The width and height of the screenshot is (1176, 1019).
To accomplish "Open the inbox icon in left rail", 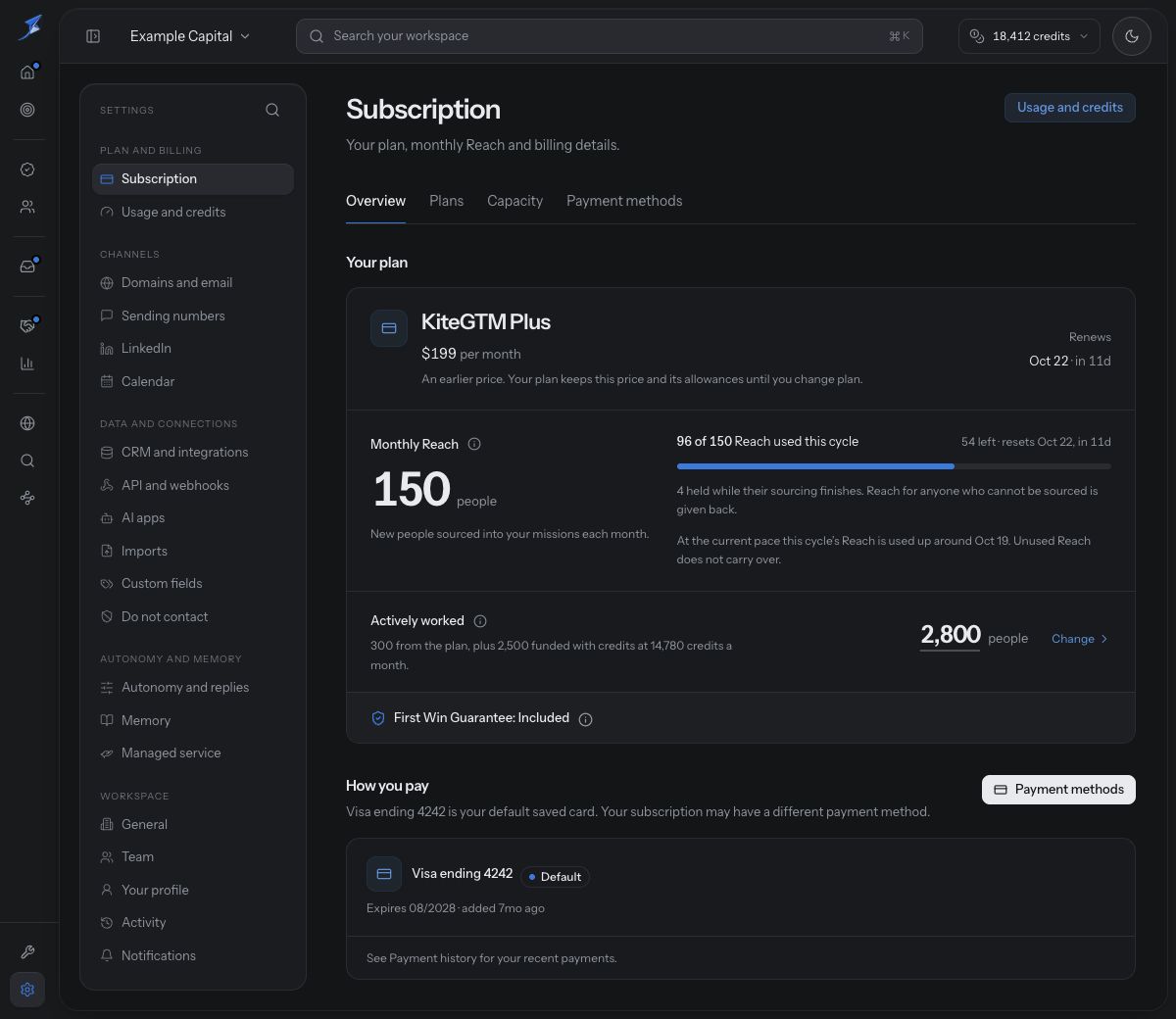I will (27, 267).
